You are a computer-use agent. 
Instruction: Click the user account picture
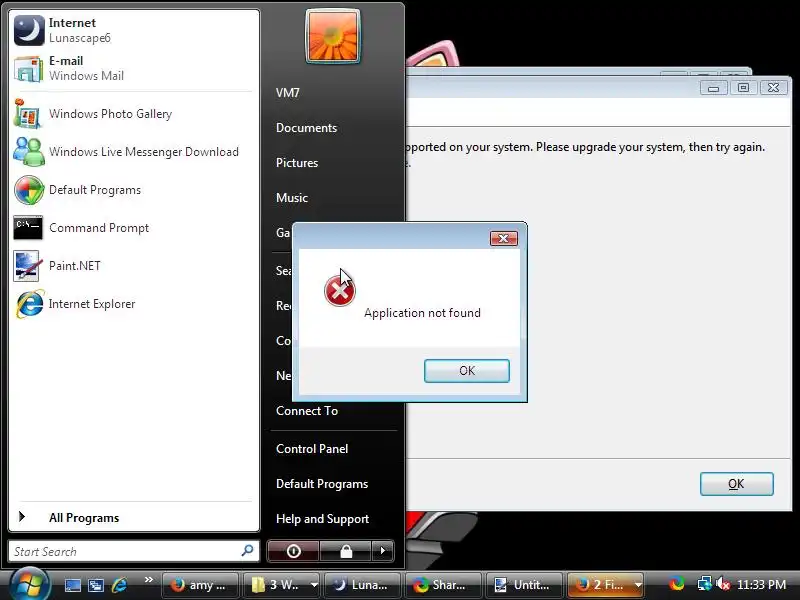(332, 37)
